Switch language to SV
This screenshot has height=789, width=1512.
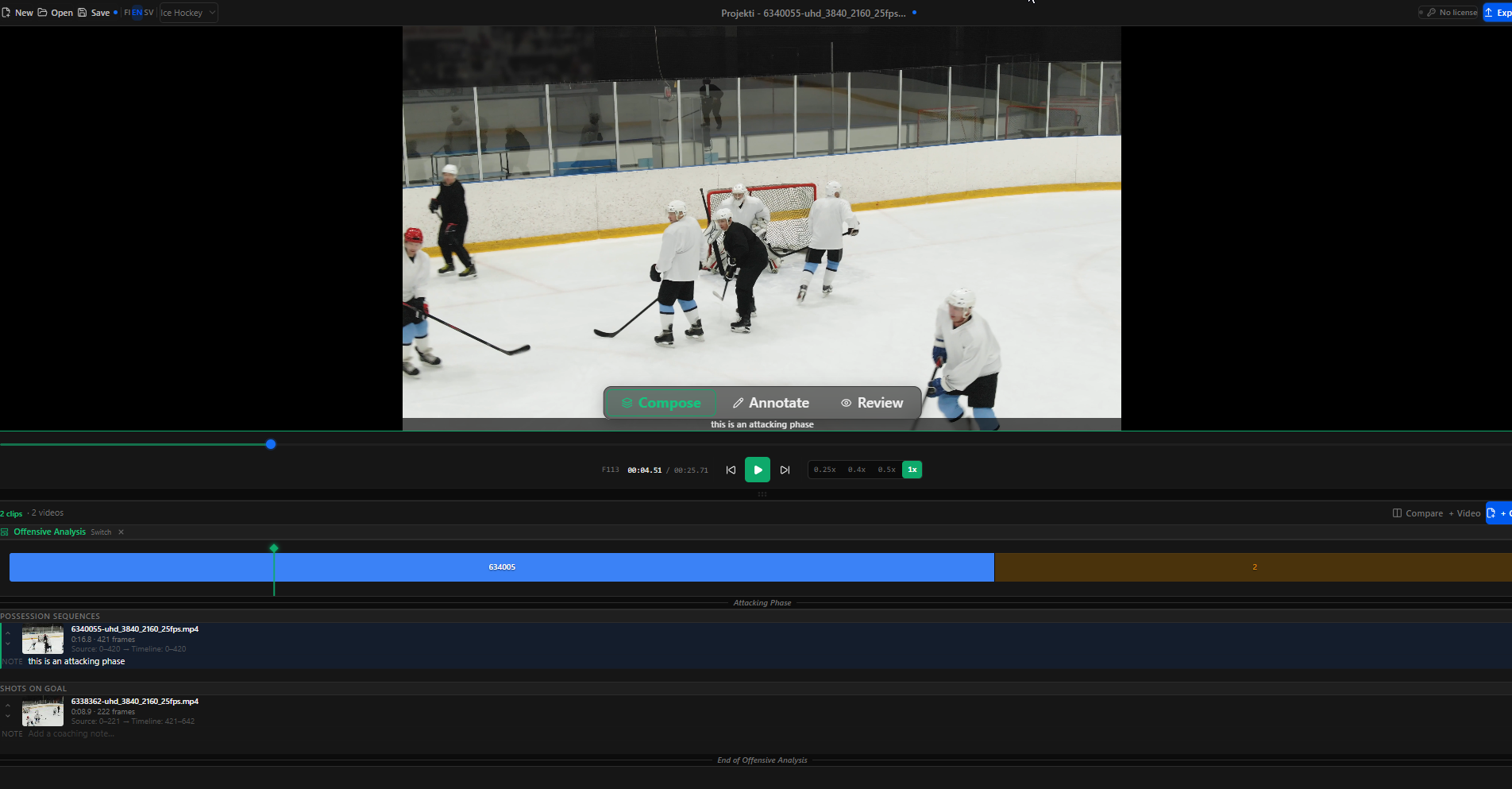pos(148,12)
